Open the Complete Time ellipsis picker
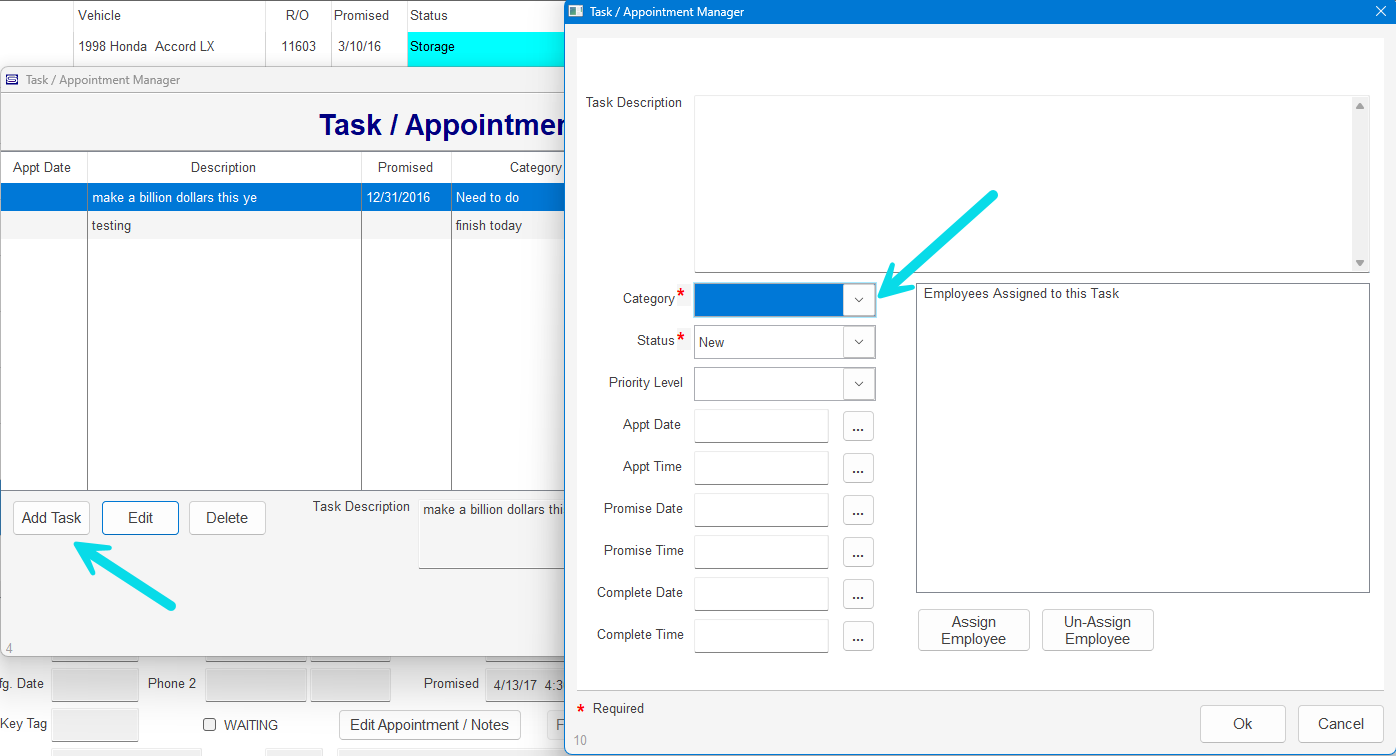Viewport: 1396px width, 756px height. 858,636
